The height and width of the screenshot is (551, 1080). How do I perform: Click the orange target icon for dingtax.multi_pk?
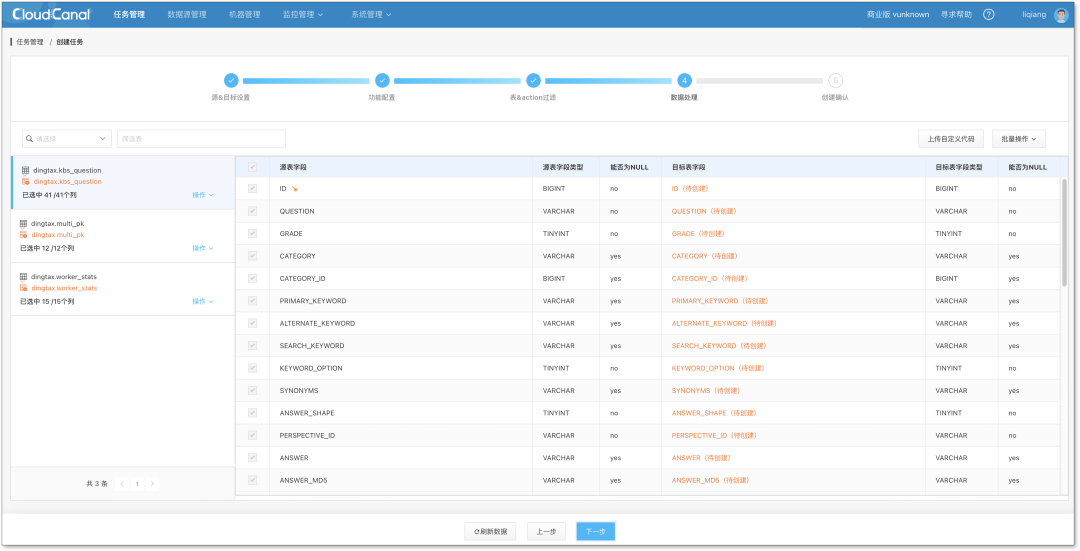coord(23,235)
